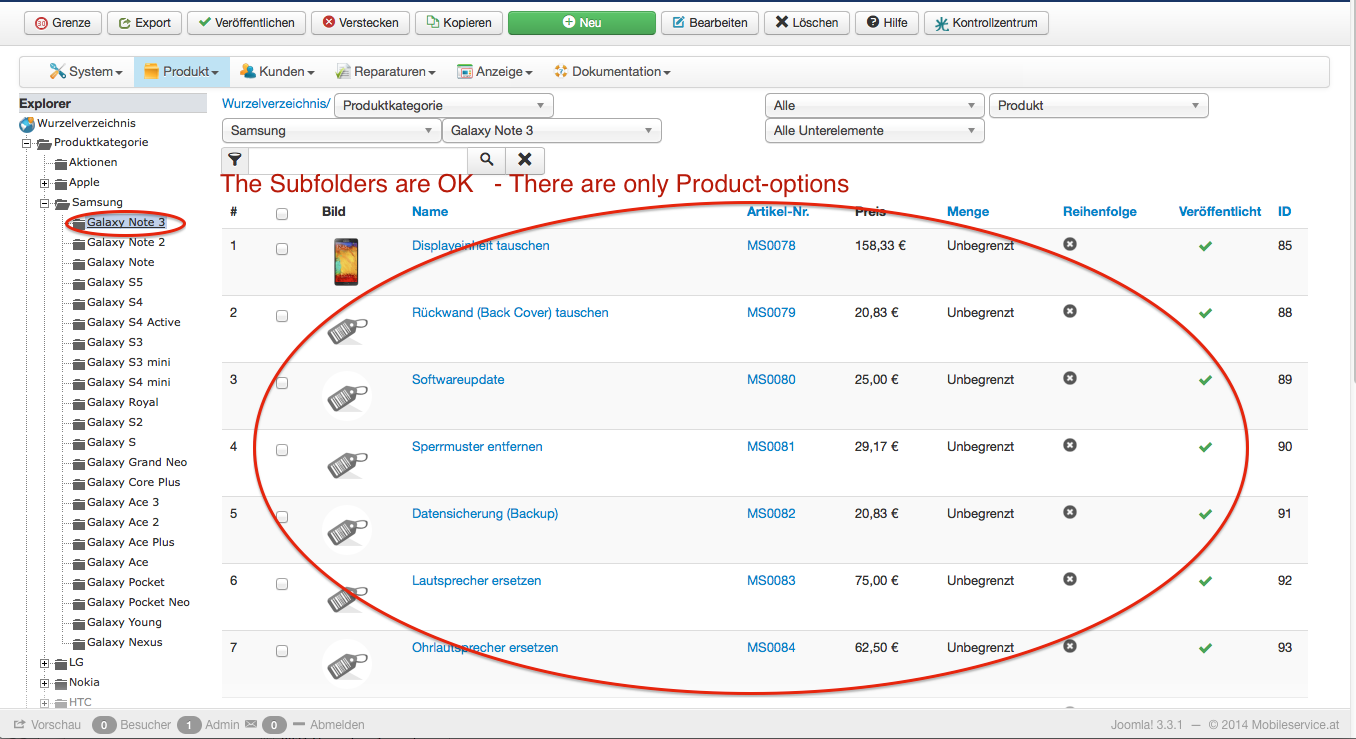Collapse the Produktkategorie tree node
The height and width of the screenshot is (739, 1356).
27,143
